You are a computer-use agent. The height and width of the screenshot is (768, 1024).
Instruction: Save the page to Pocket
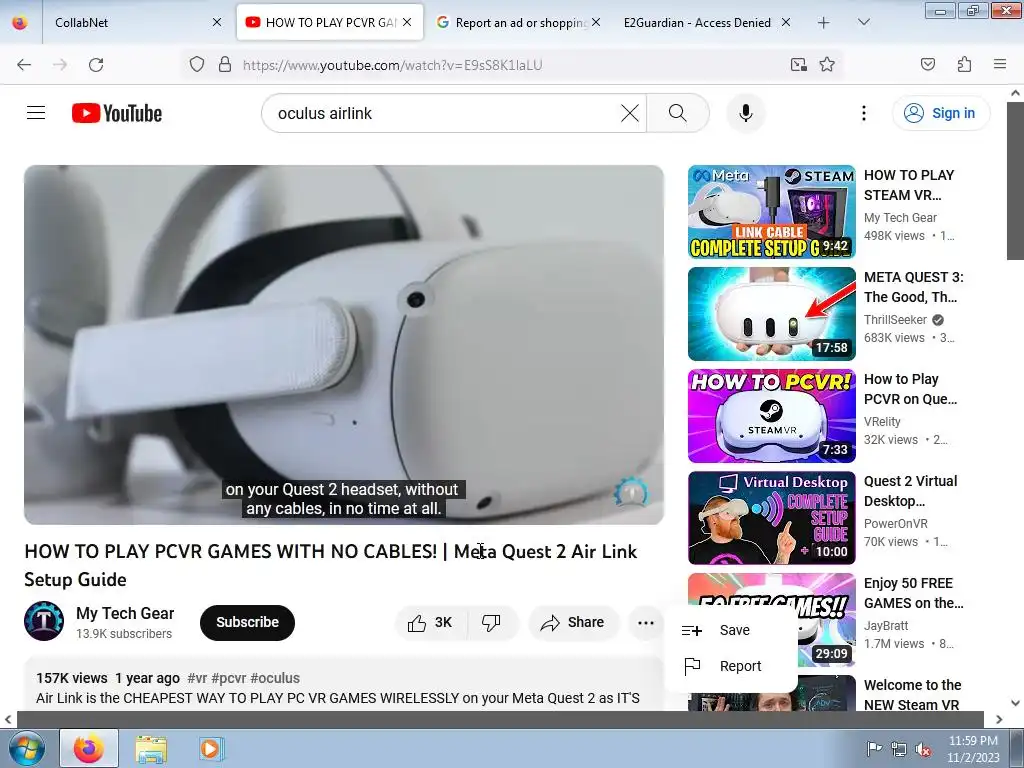[x=927, y=65]
